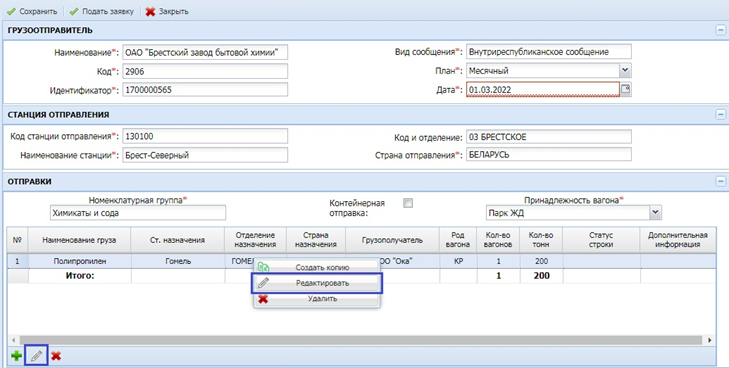
Task: Open the calendar picker next to Дата
Action: coord(626,89)
